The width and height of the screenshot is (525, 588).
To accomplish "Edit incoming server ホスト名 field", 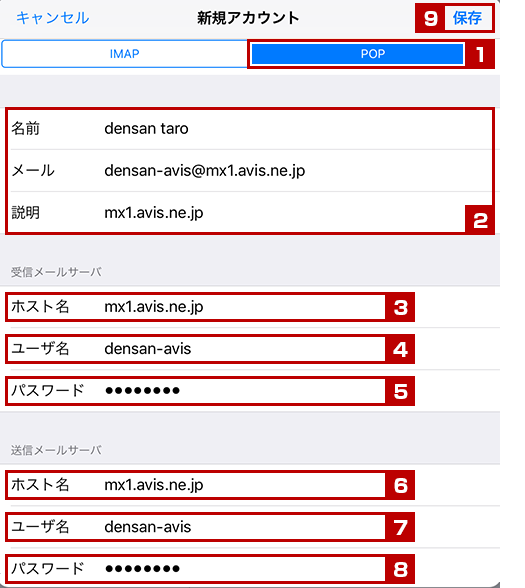I will coord(196,307).
